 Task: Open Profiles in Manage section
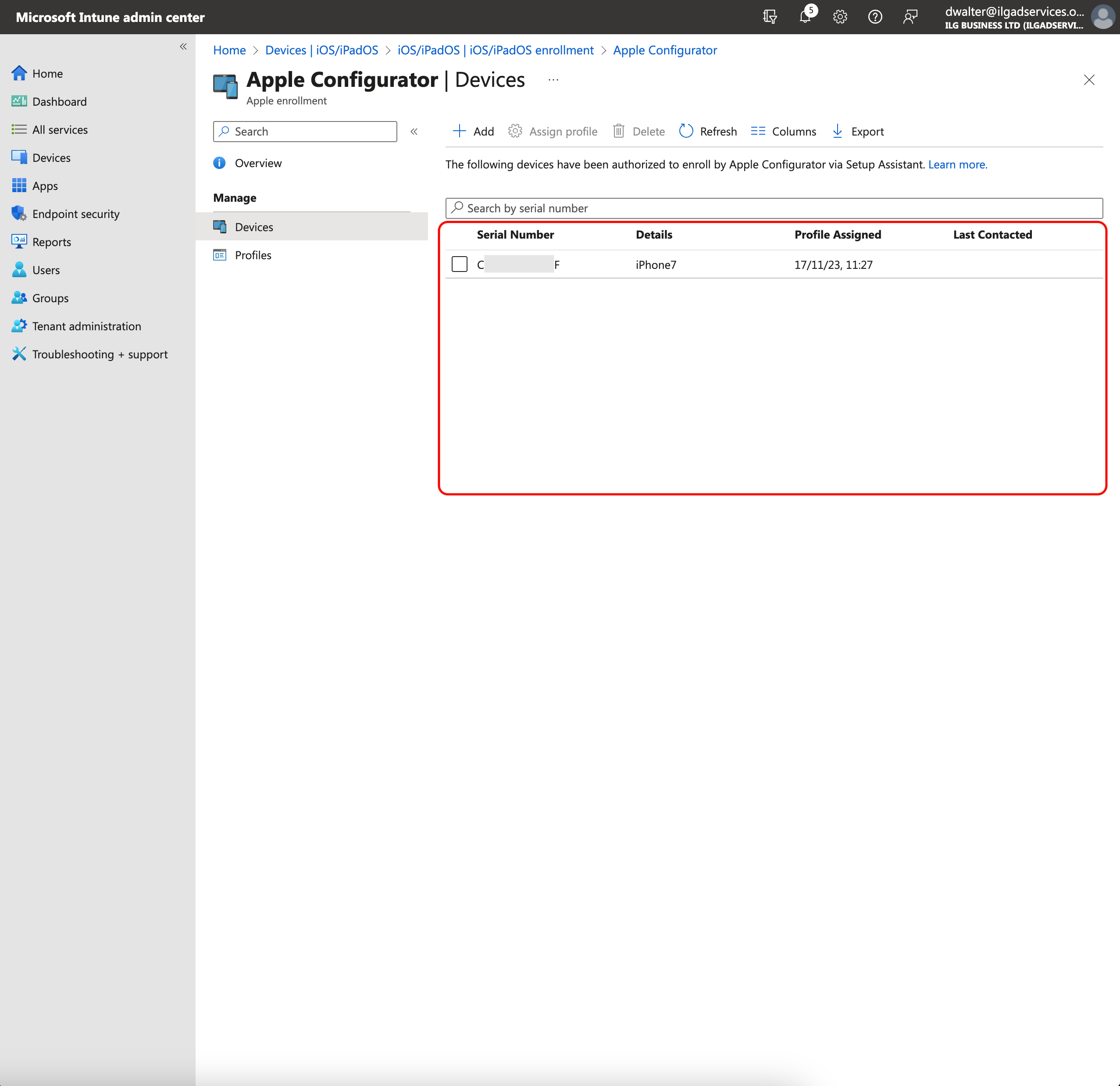[253, 255]
